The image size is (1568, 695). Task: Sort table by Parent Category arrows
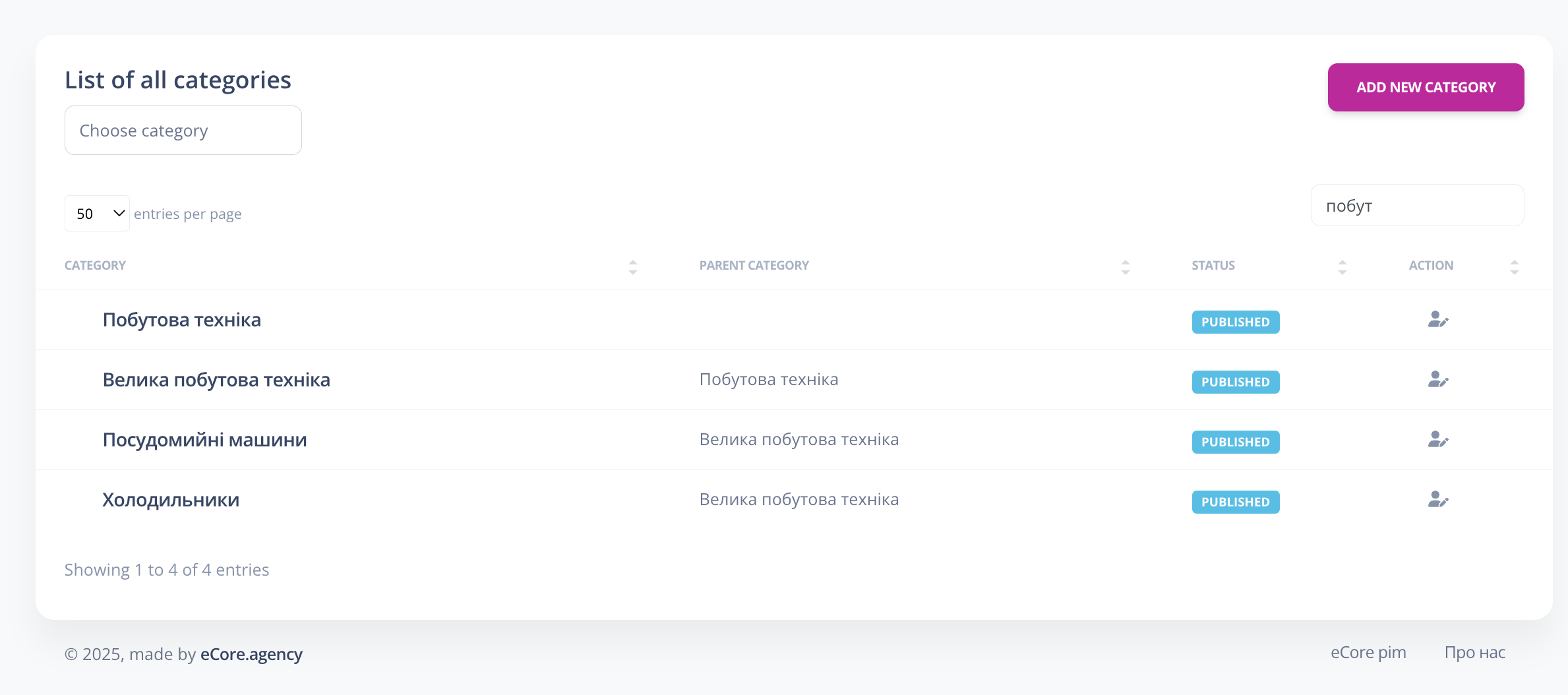(x=1125, y=266)
